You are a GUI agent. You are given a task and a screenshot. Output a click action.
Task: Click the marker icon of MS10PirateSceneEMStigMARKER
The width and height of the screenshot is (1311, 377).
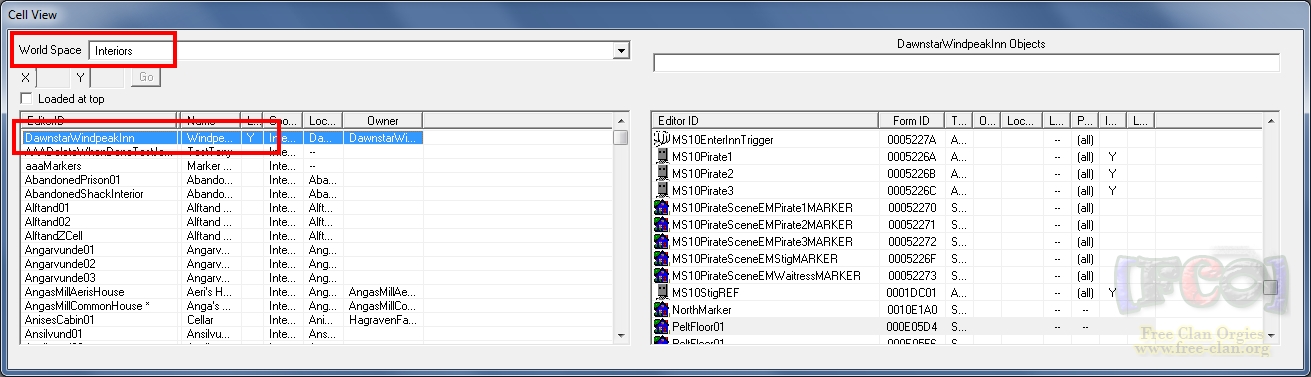(661, 258)
